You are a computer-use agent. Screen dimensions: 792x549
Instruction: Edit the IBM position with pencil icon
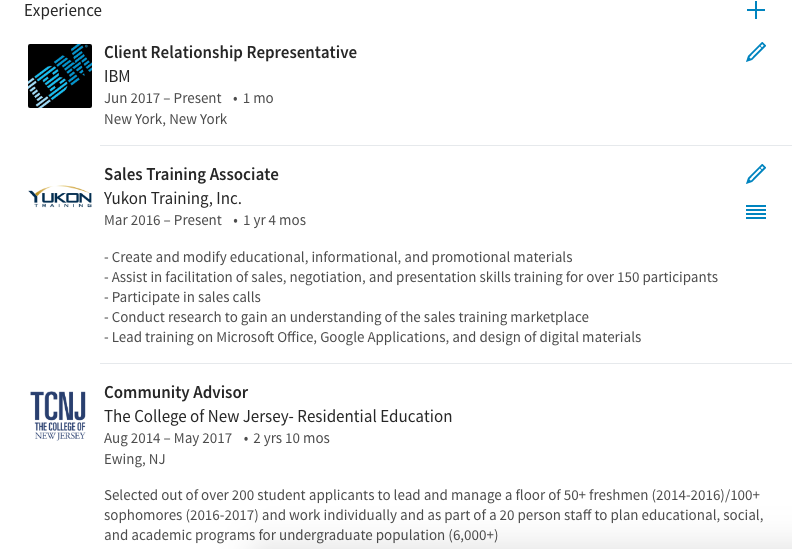756,52
